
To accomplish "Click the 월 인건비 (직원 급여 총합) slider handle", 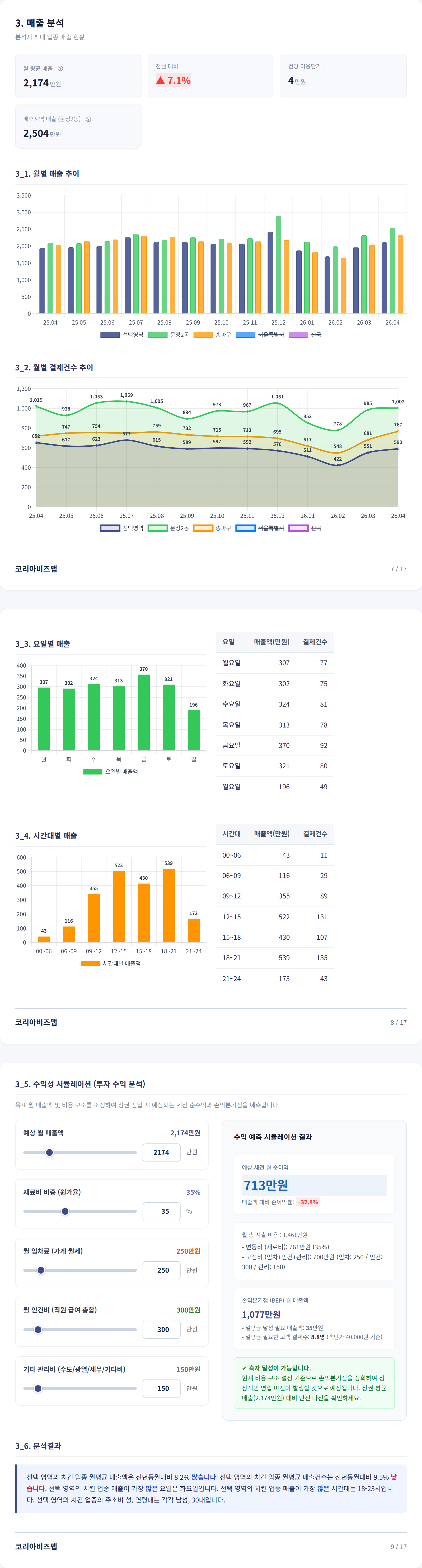I will coord(38,1329).
